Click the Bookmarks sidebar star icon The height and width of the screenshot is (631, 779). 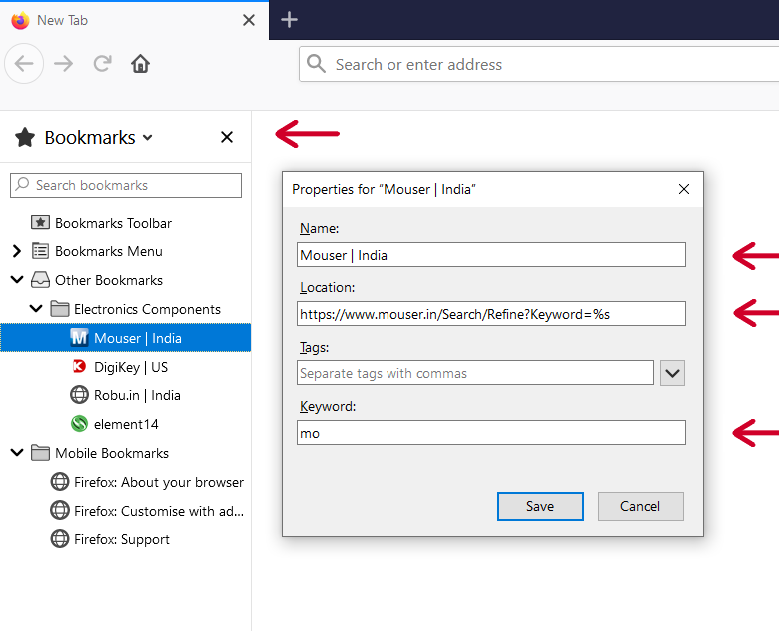coord(25,138)
